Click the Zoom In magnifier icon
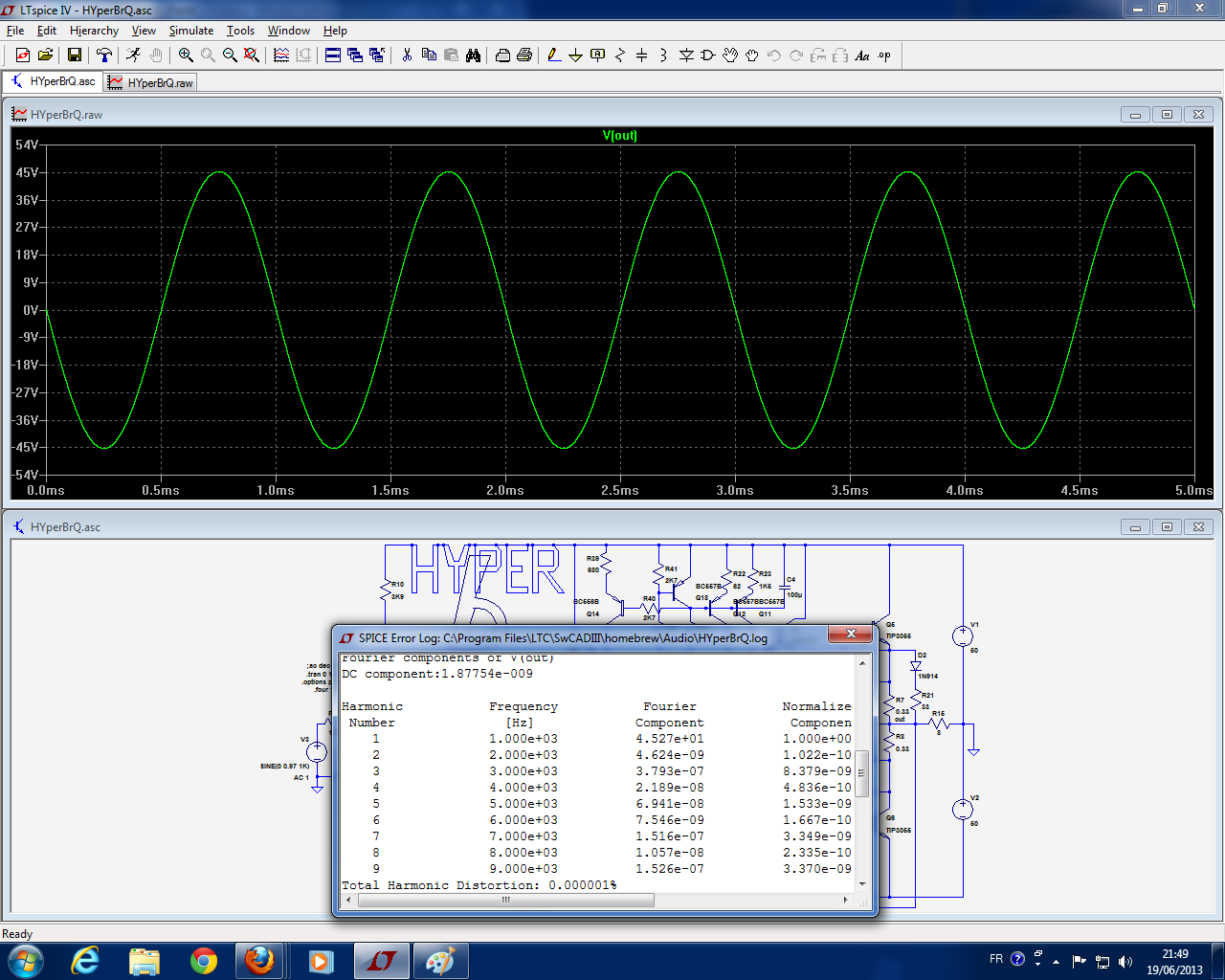1225x980 pixels. click(186, 56)
